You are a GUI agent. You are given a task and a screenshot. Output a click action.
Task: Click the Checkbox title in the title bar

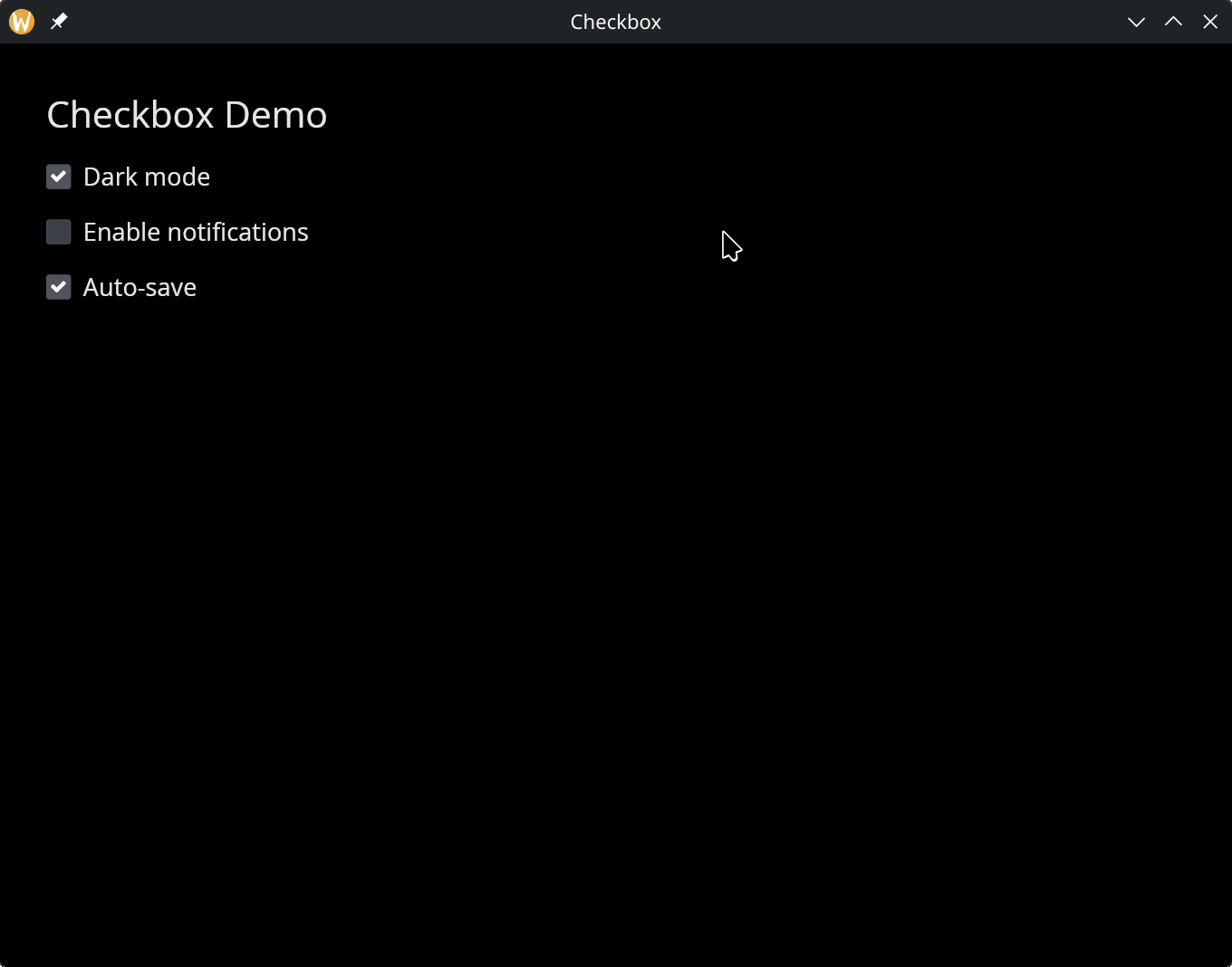[615, 21]
